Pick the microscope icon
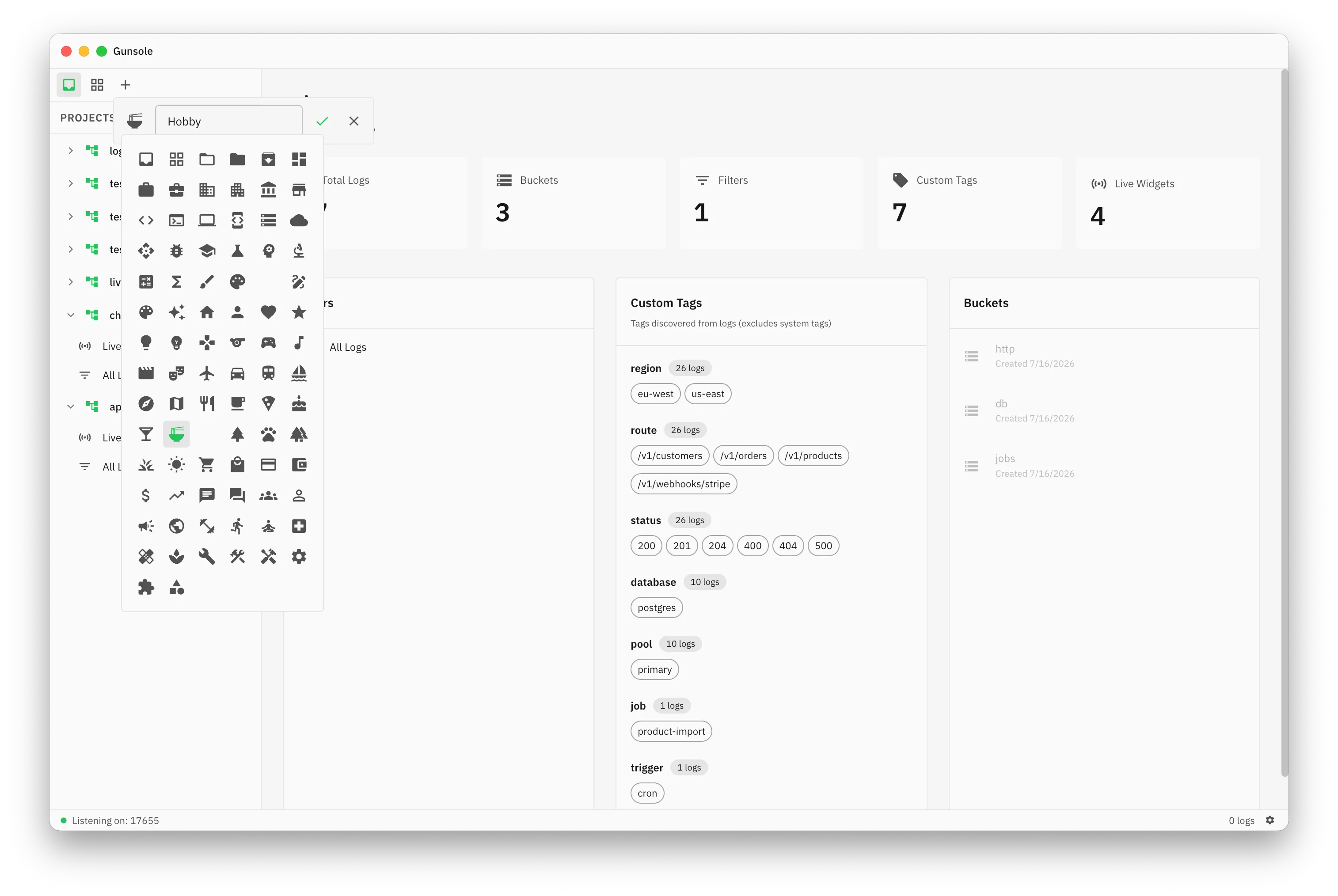The image size is (1338, 896). click(299, 251)
